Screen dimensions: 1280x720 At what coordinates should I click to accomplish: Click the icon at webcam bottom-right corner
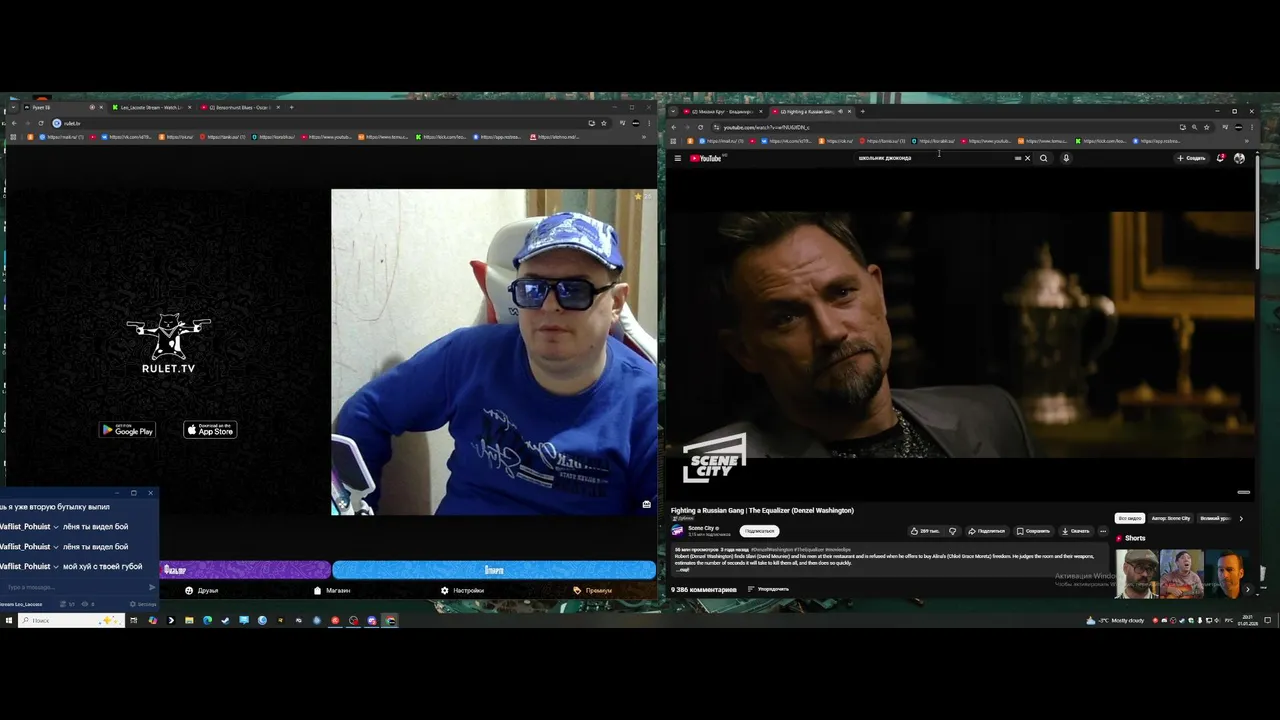(x=646, y=504)
